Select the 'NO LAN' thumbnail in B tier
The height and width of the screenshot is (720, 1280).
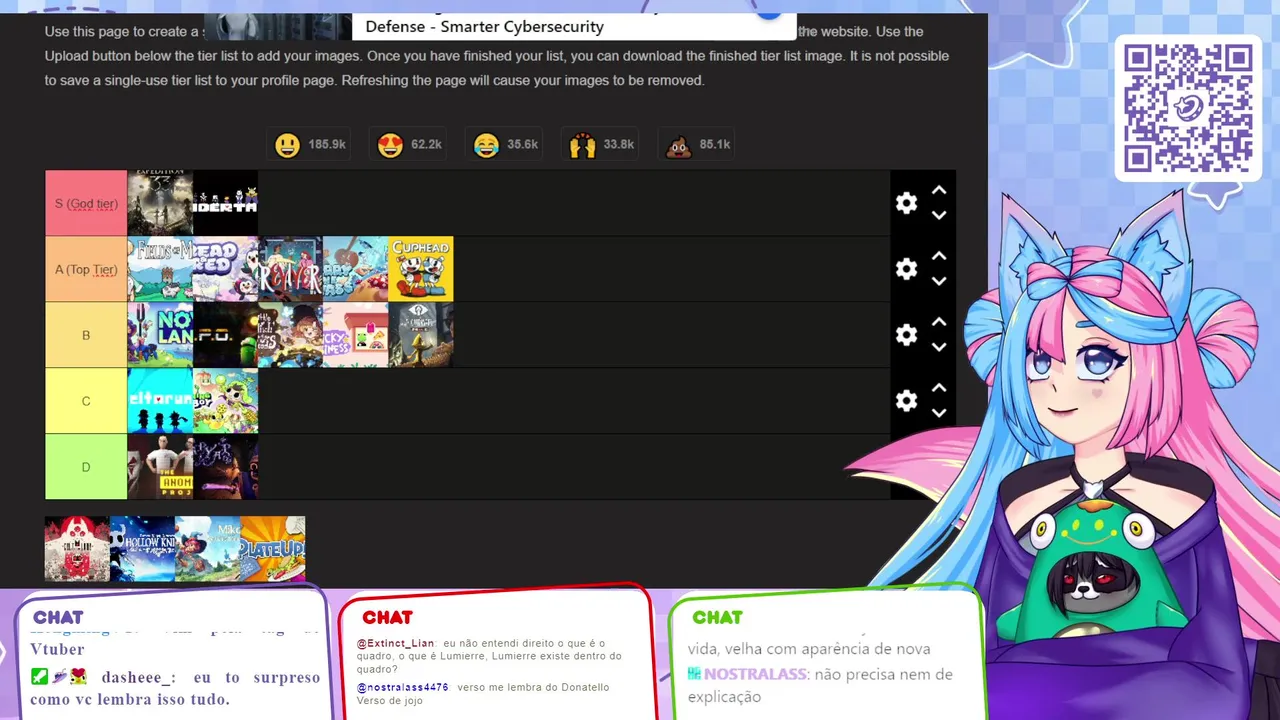click(160, 335)
